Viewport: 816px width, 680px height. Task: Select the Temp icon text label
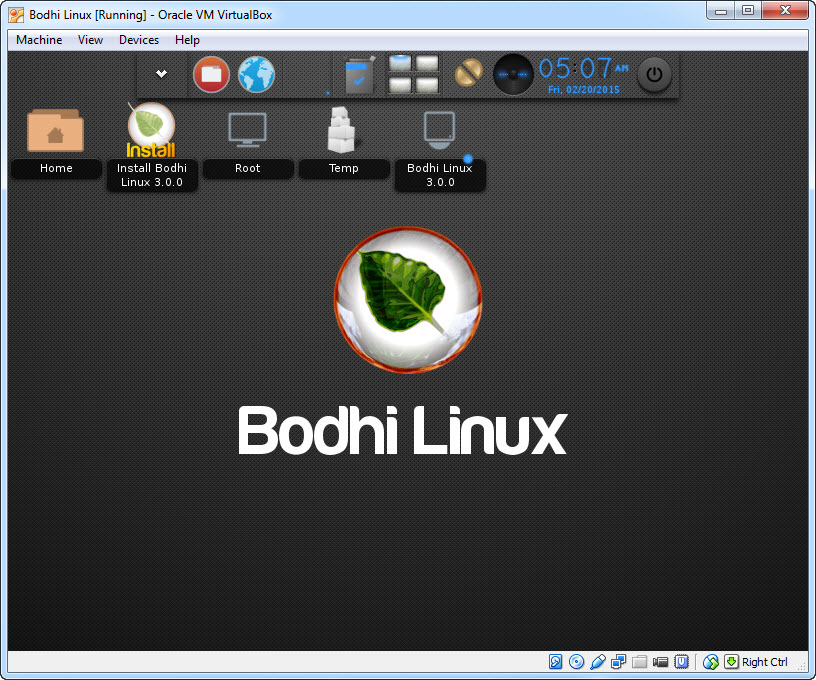click(x=343, y=168)
